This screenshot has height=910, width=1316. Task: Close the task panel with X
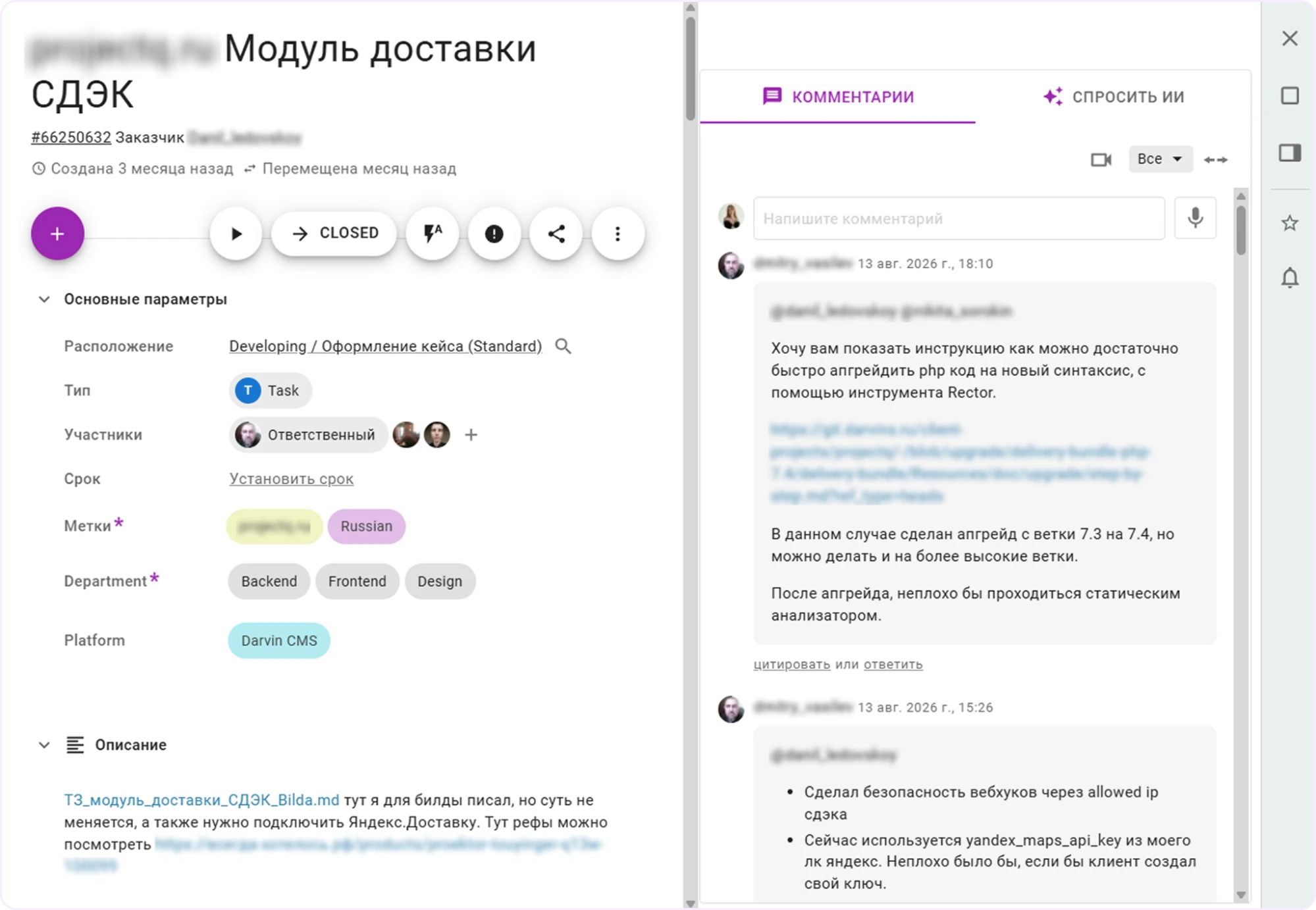click(x=1290, y=38)
